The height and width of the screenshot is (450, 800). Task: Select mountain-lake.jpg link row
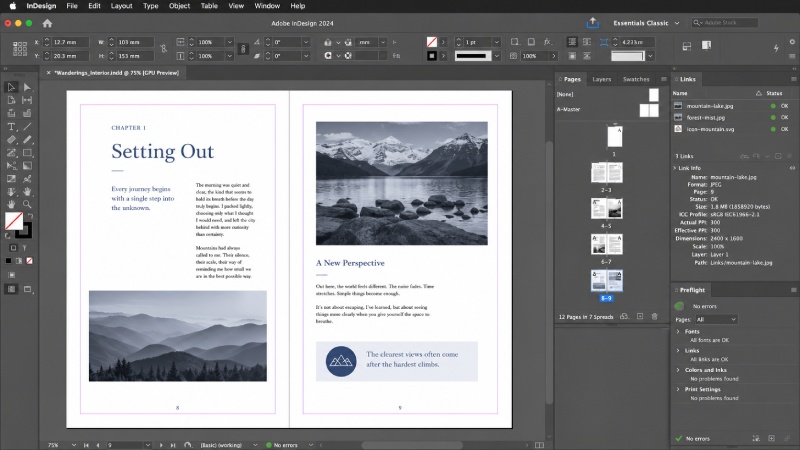pos(734,106)
